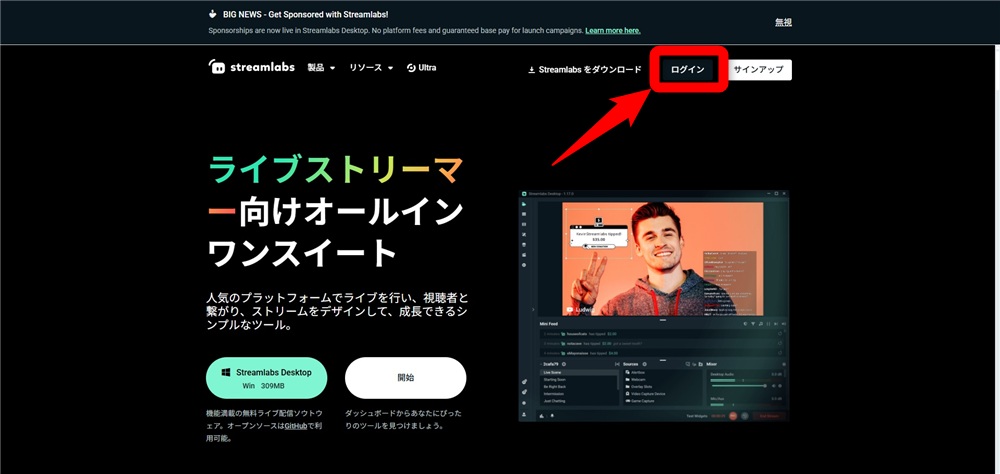This screenshot has height=474, width=1000.
Task: Click the Streamlabs をダウンロード link
Action: point(584,70)
